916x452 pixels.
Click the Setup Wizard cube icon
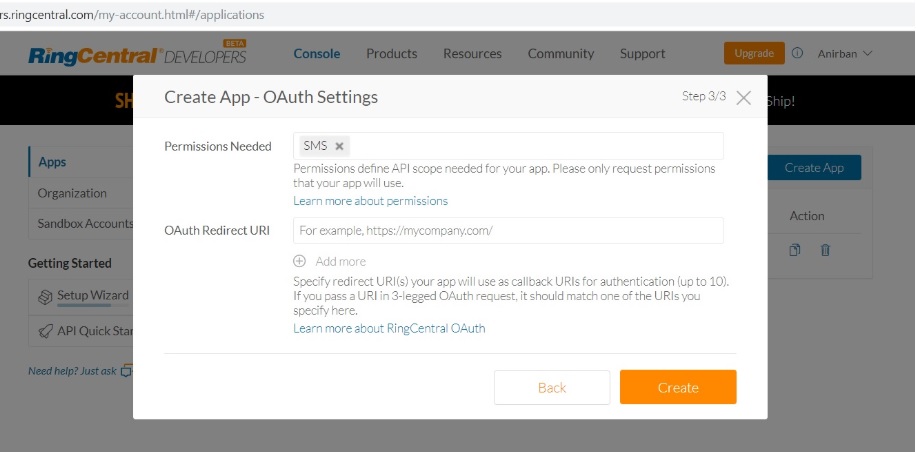coord(45,296)
